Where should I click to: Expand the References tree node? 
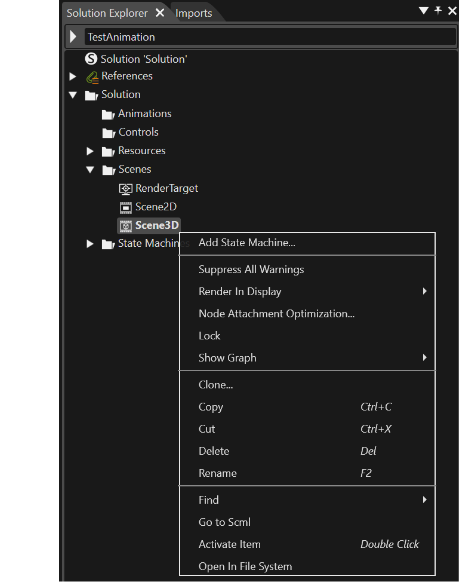coord(73,76)
